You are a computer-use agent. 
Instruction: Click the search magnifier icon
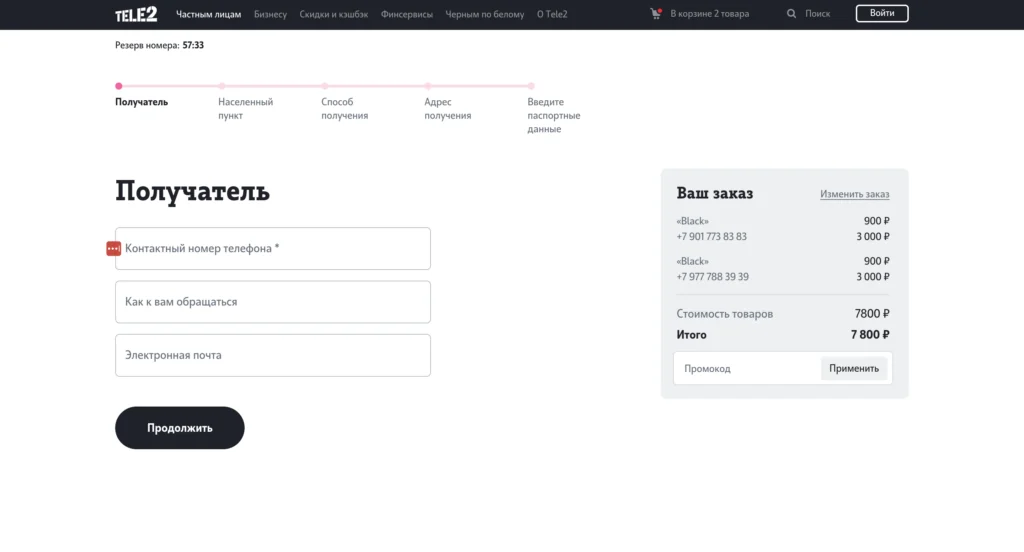792,14
